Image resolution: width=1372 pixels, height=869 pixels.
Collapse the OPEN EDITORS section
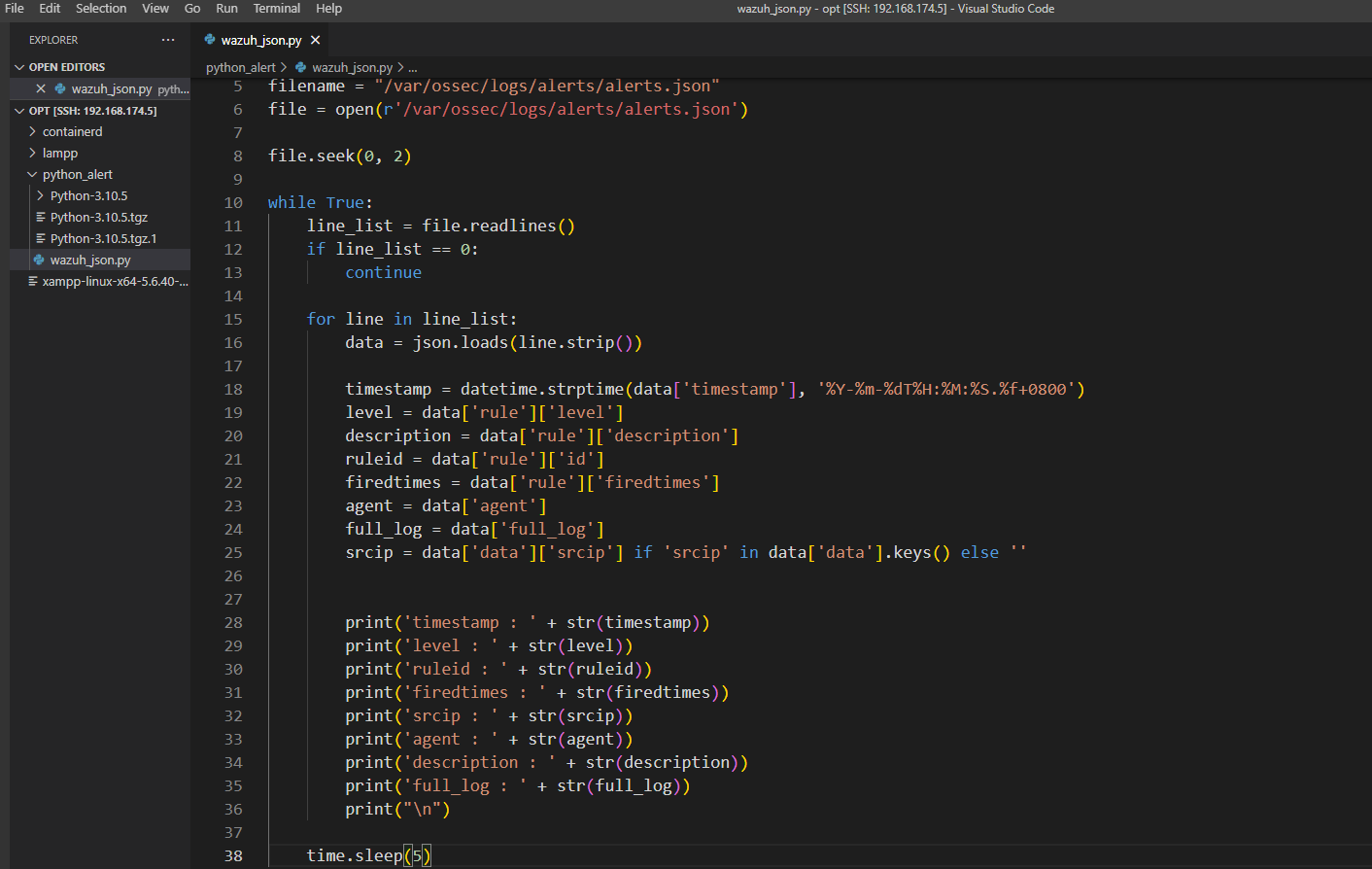(19, 67)
